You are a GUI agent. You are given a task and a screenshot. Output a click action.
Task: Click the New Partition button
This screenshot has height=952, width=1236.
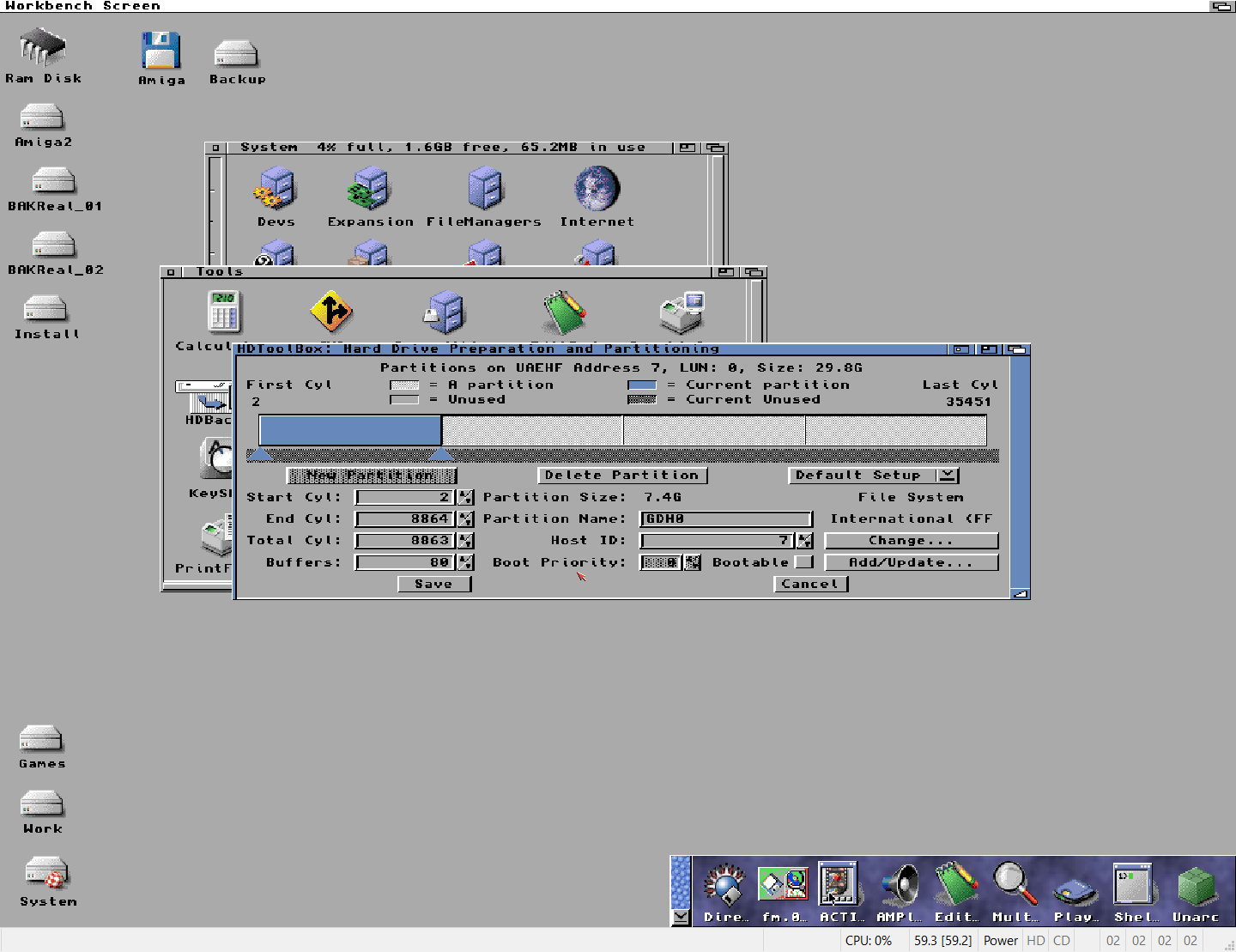[x=371, y=476]
